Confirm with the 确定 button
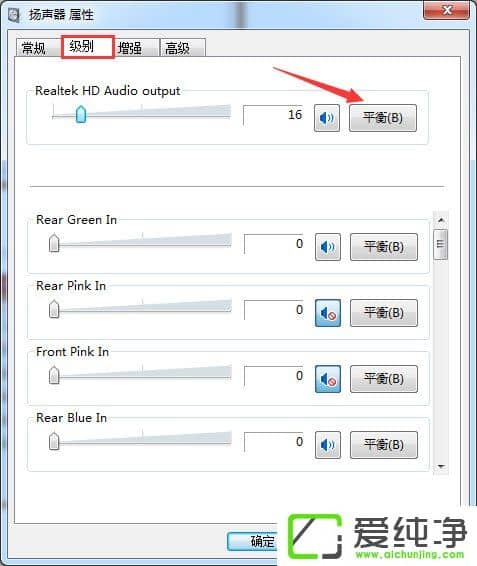Viewport: 477px width, 566px height. pos(253,541)
